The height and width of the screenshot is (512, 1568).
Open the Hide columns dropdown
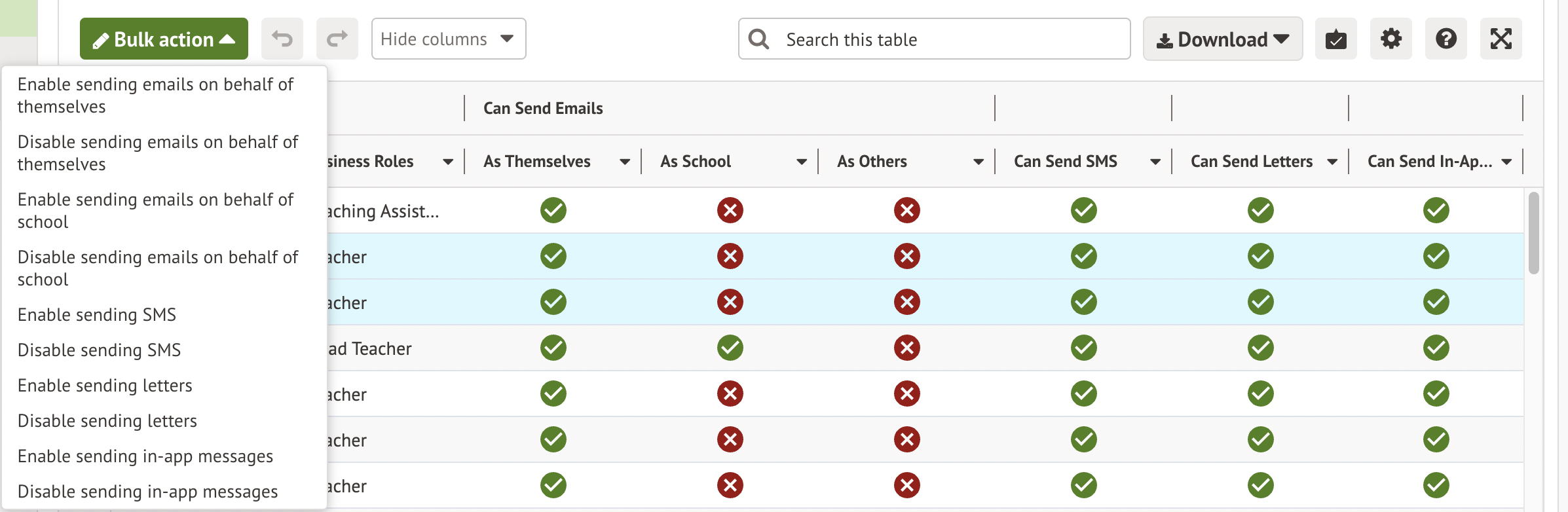[448, 39]
